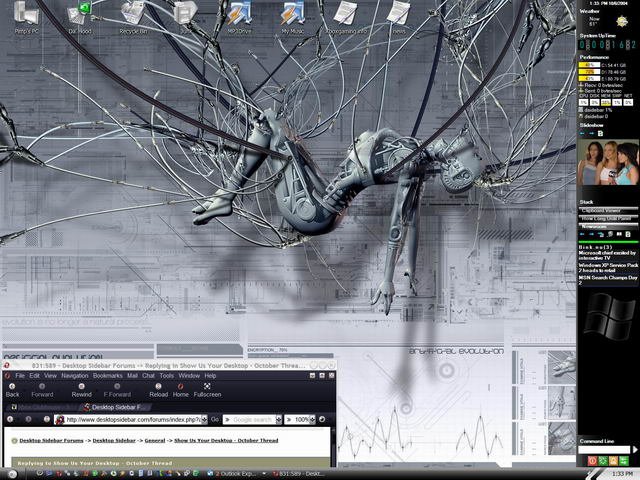Viewport: 640px width, 480px height.
Task: Click the Back button in the browser toolbar
Action: (x=12, y=390)
